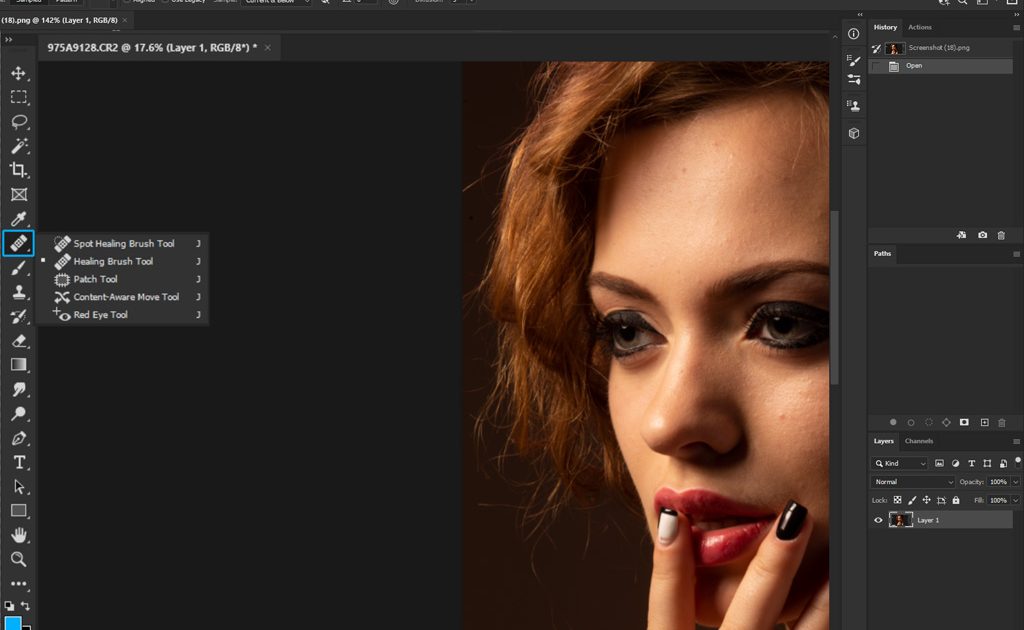This screenshot has width=1024, height=630.
Task: Select the Frame tool
Action: point(18,195)
